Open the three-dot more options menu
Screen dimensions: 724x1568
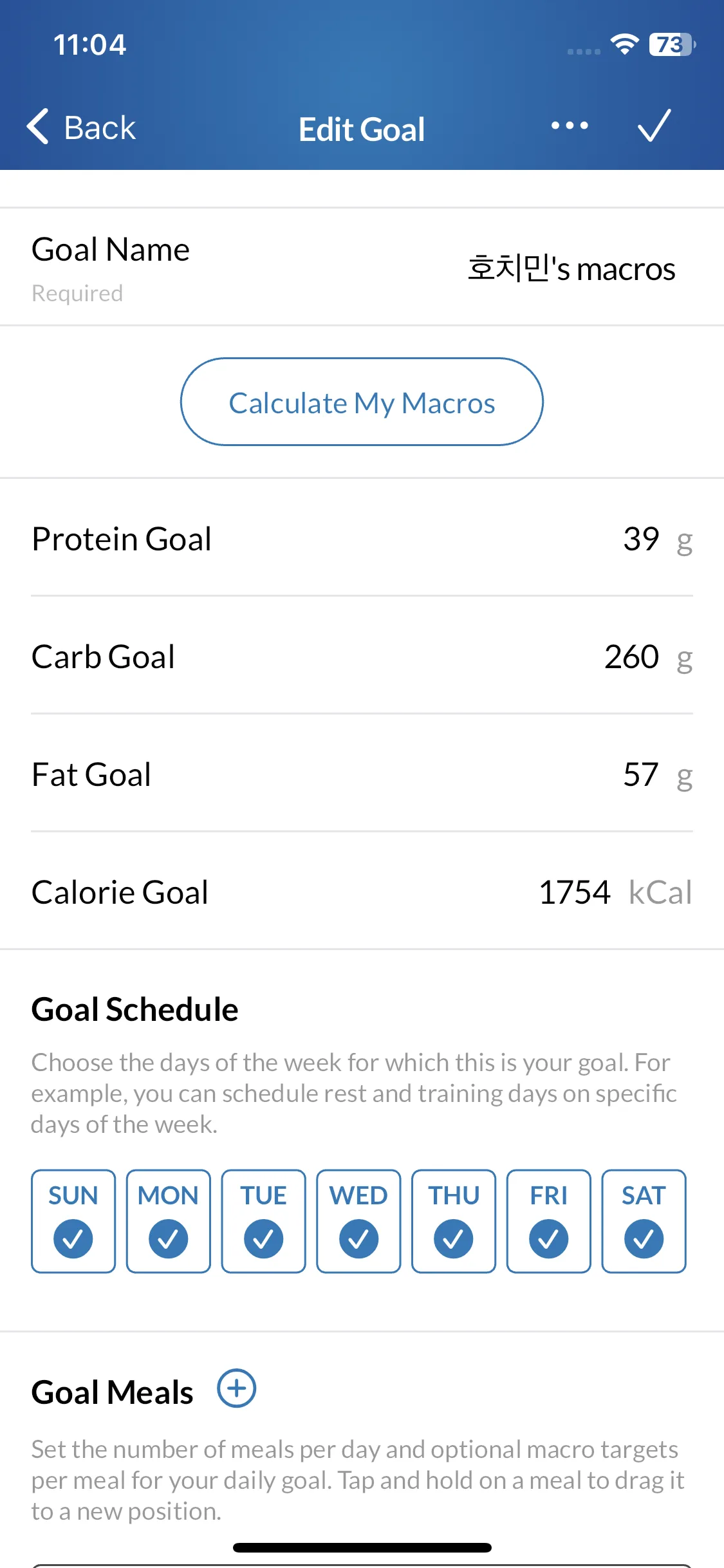tap(570, 126)
